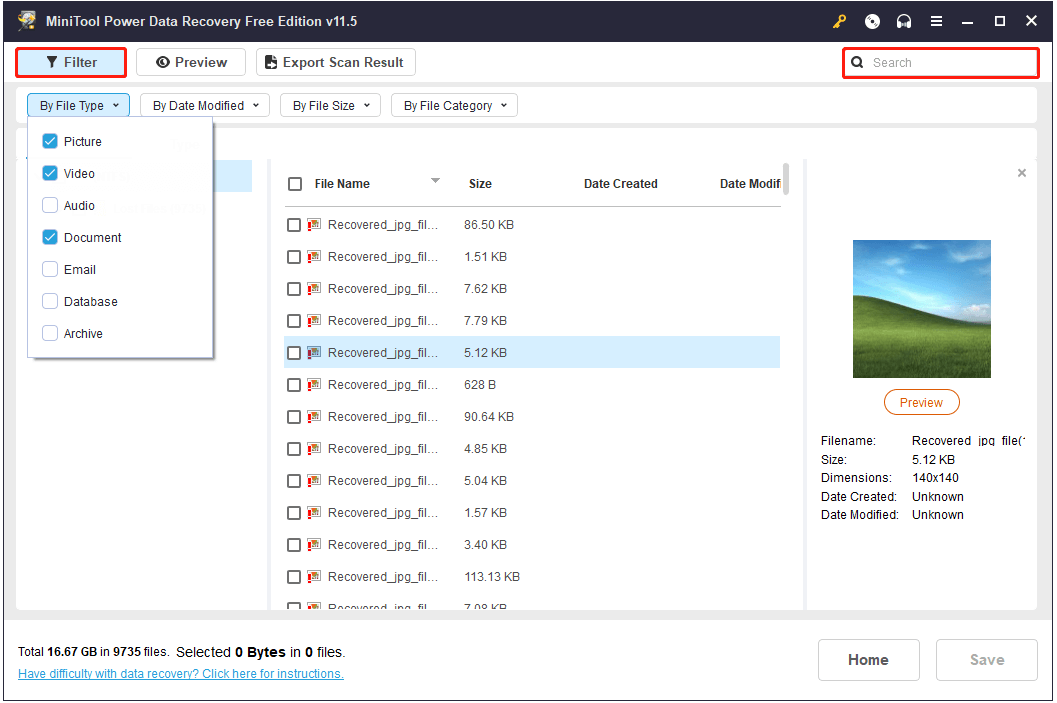Open the headphones support icon
1057x703 pixels.
pos(904,22)
